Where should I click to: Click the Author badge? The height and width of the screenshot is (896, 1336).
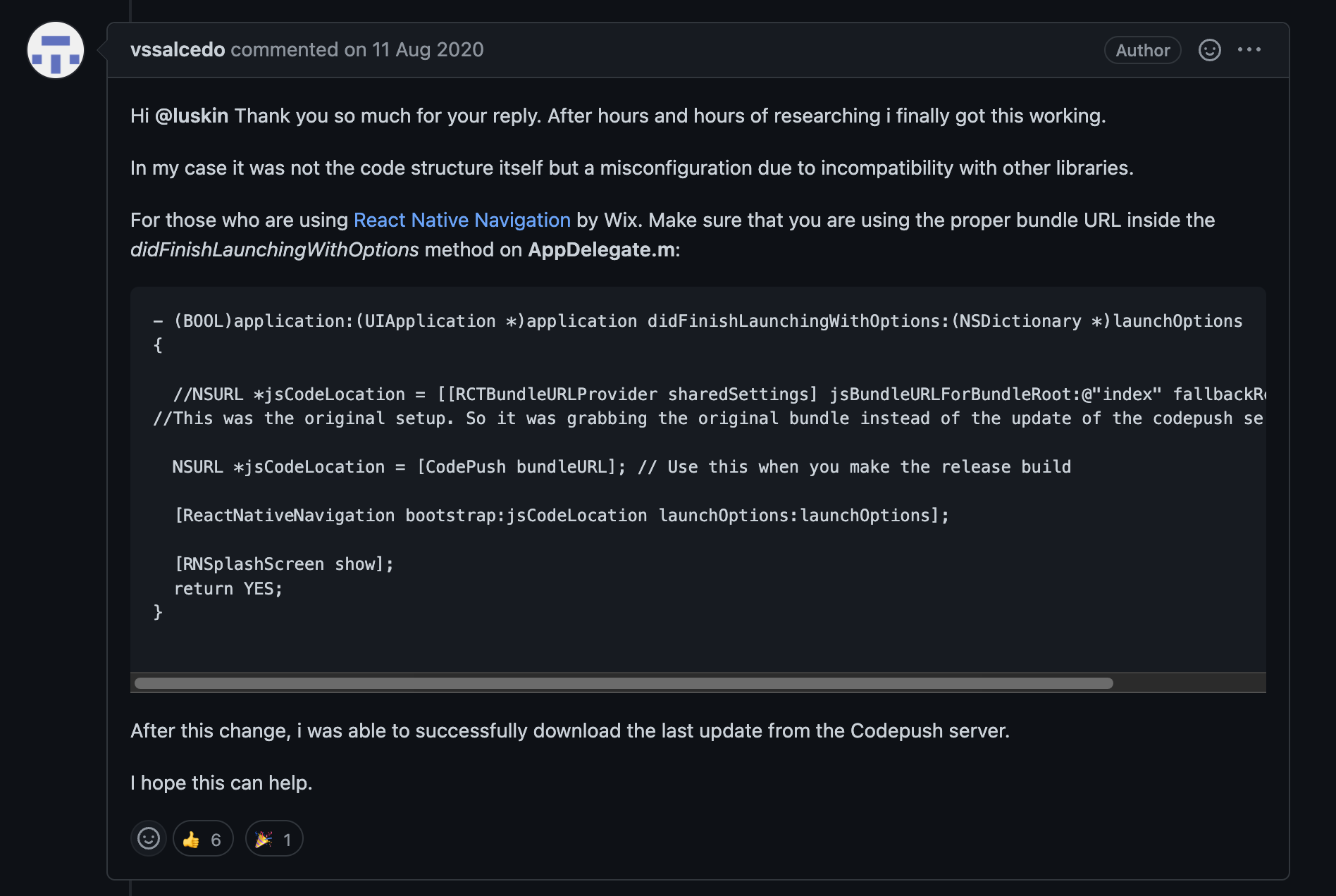point(1142,49)
